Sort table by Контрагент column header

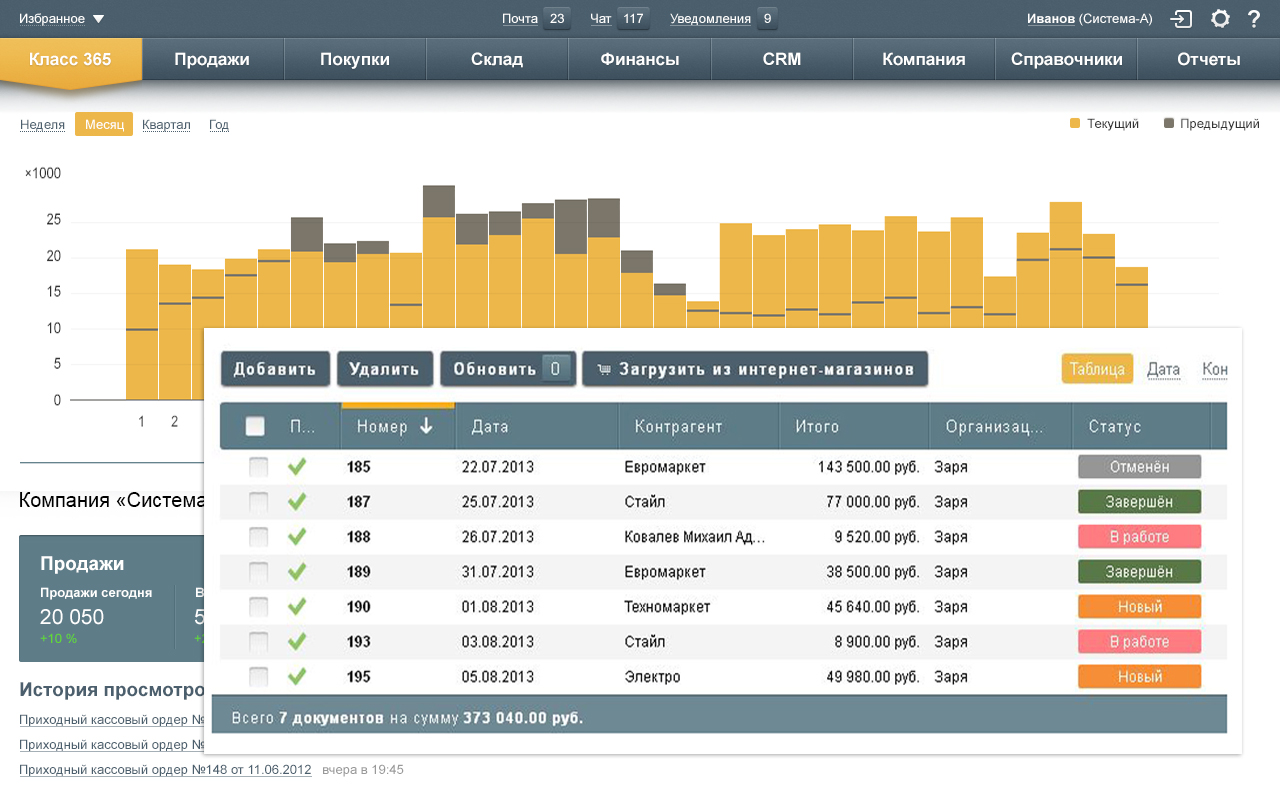(x=699, y=426)
